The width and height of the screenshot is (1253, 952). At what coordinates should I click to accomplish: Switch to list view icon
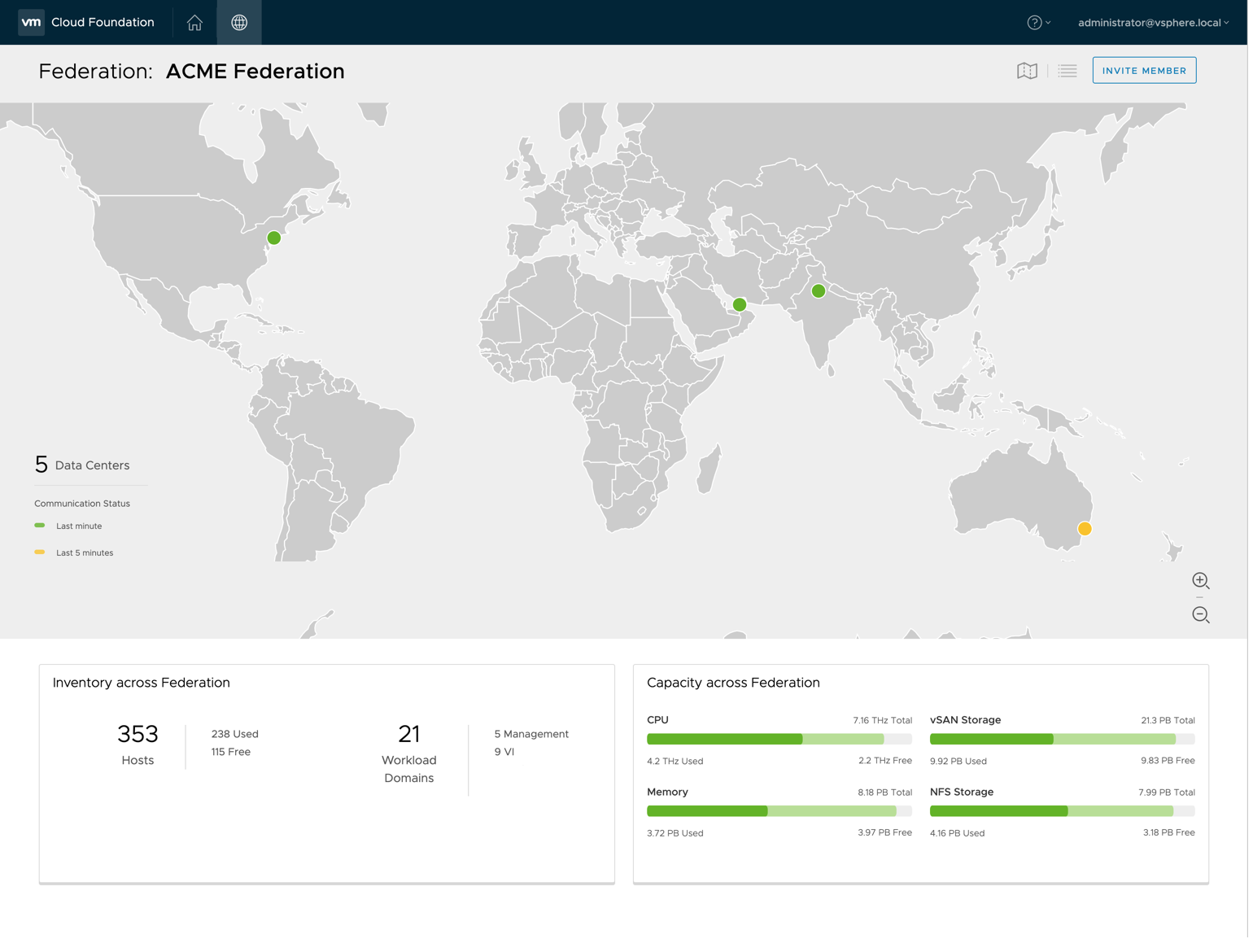1067,71
